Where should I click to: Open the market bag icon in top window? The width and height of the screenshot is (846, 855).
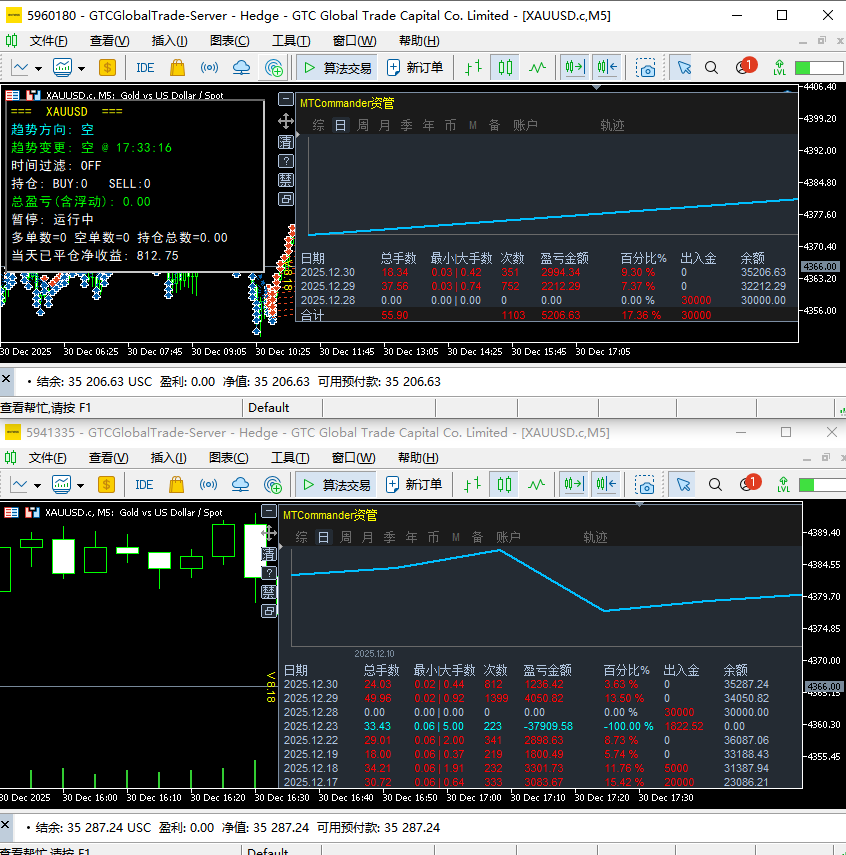177,68
